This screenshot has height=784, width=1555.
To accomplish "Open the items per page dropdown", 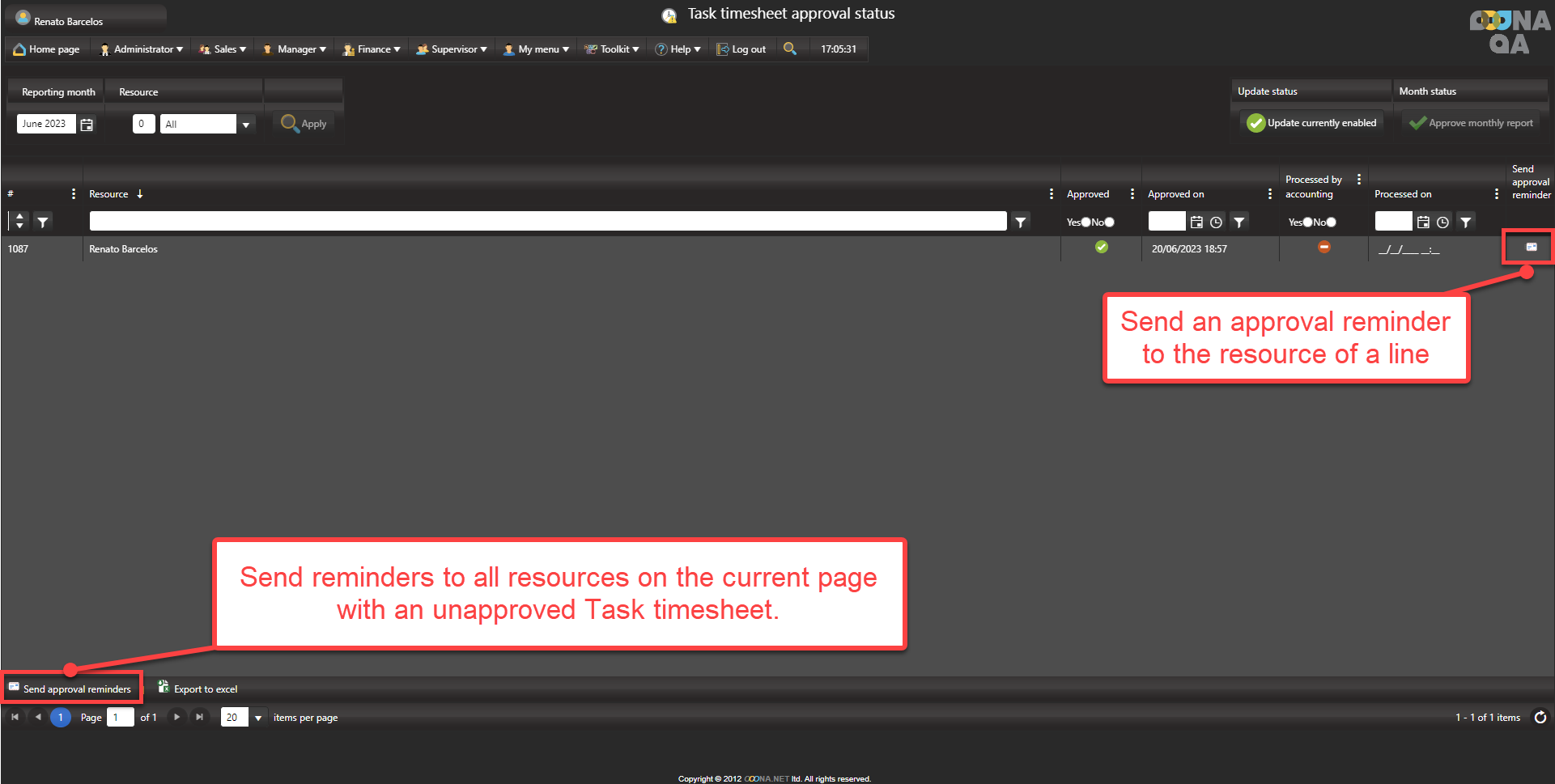I will (258, 718).
